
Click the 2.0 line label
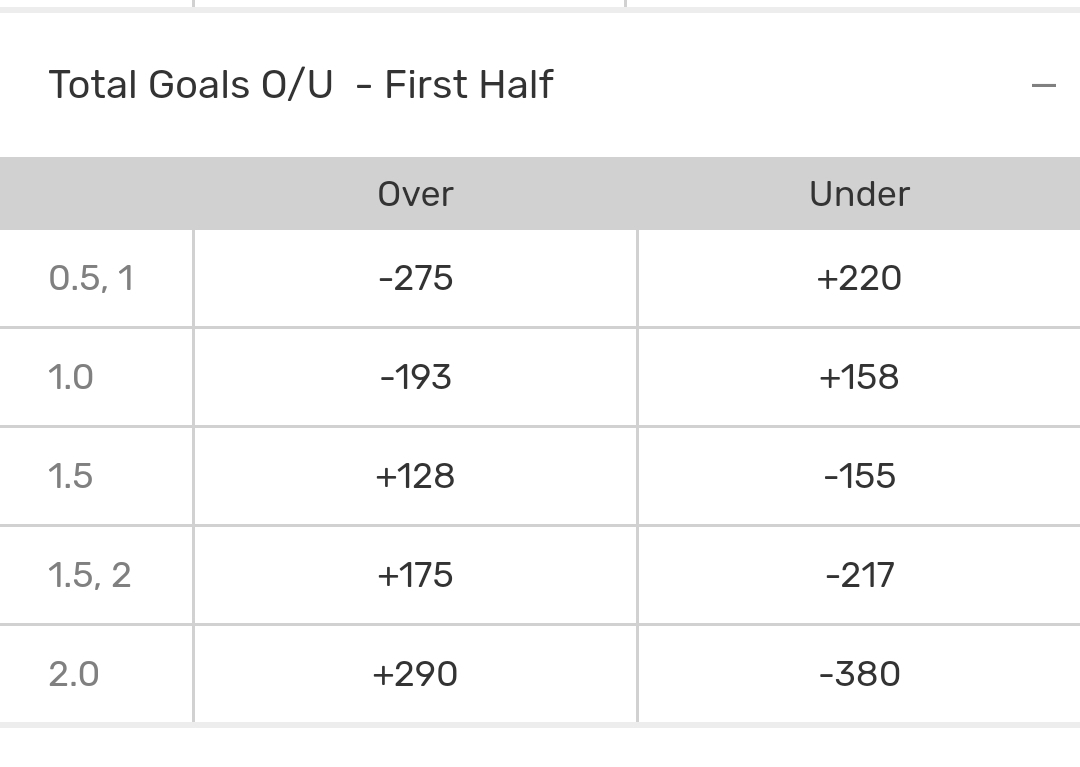click(74, 674)
